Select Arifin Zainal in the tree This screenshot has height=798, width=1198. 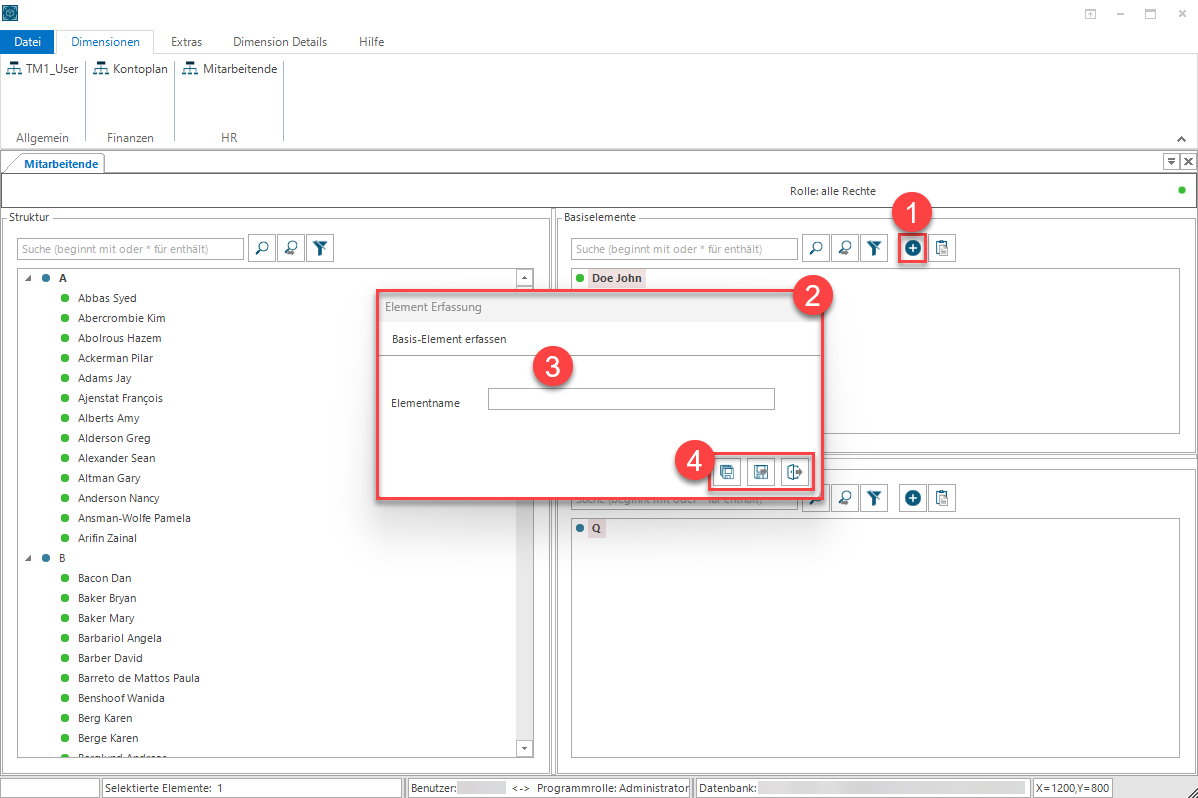[x=107, y=538]
